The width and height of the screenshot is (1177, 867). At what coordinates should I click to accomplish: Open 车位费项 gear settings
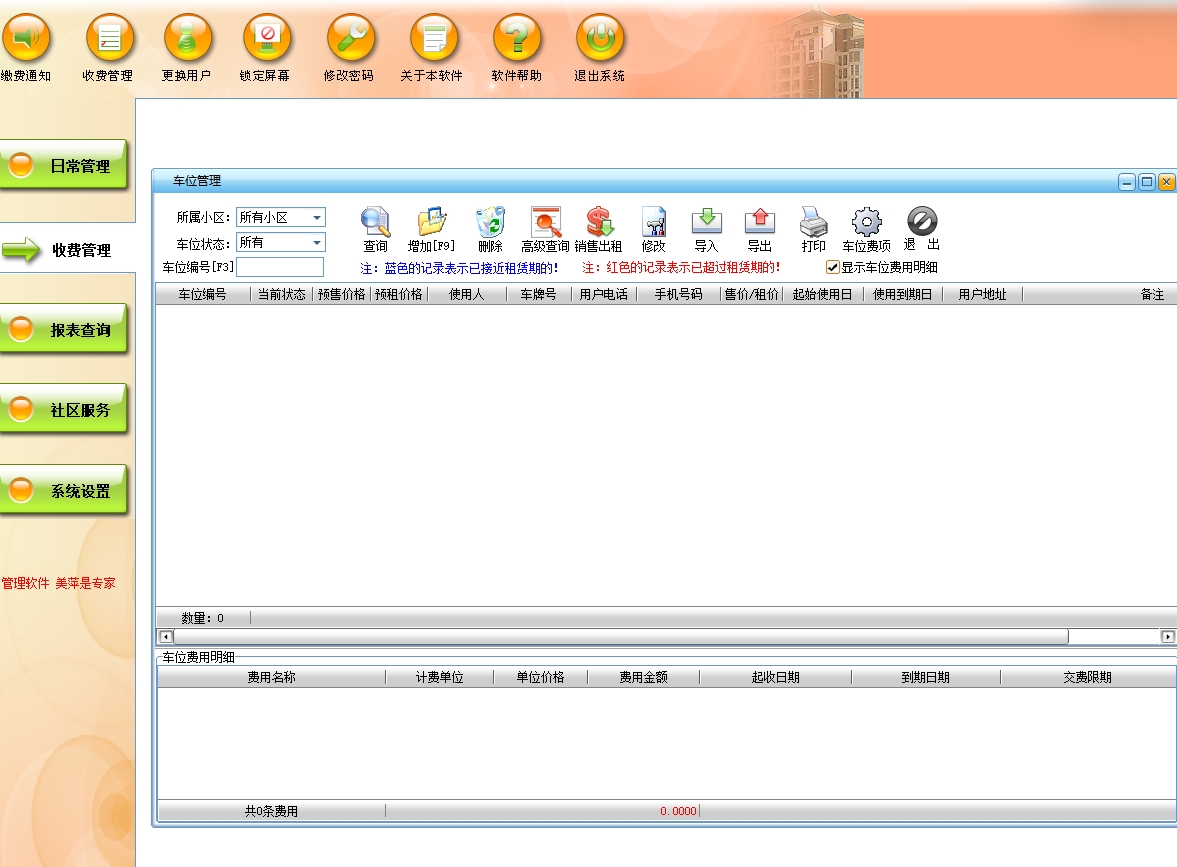click(866, 222)
